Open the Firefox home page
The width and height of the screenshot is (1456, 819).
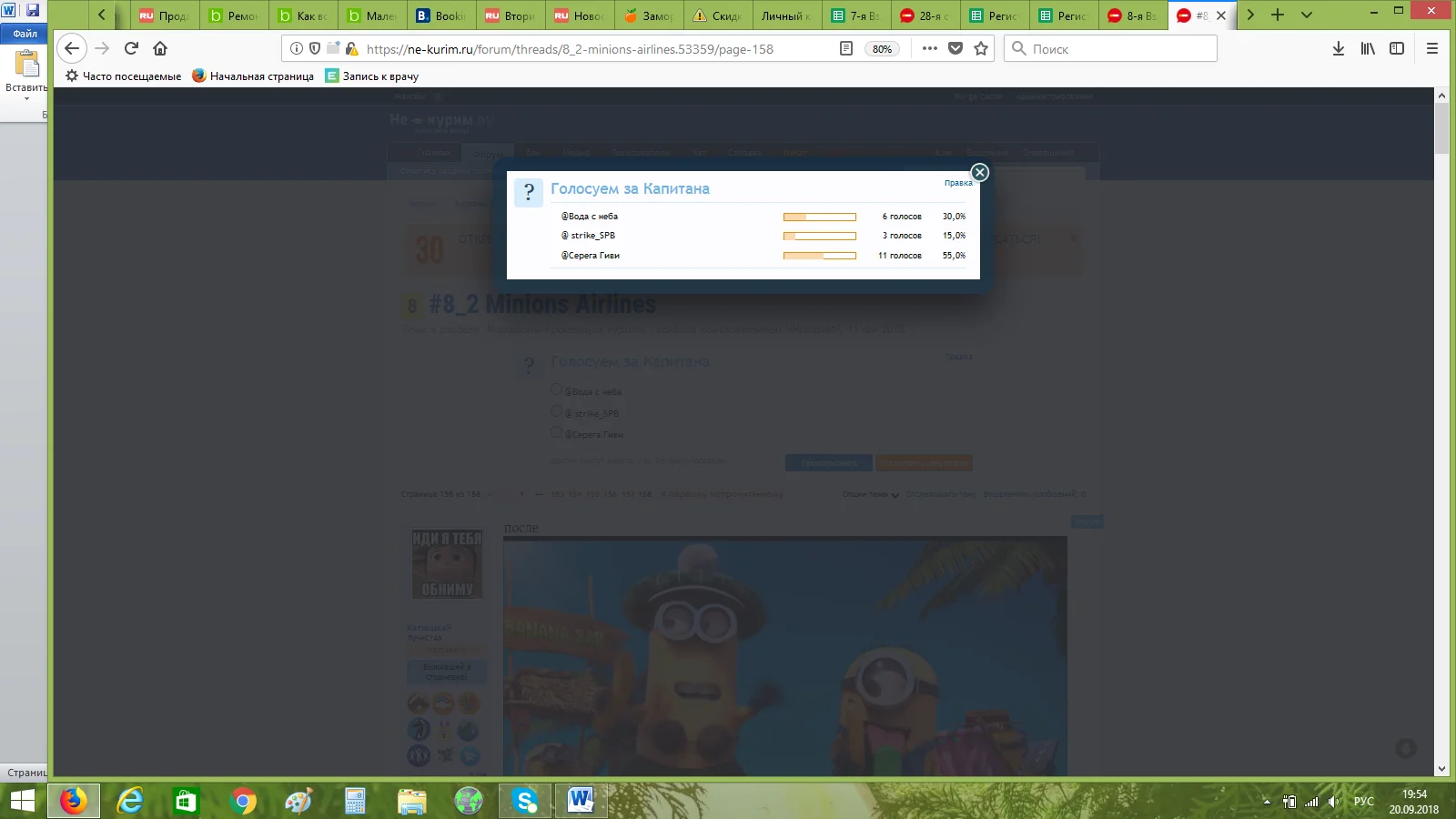[160, 48]
